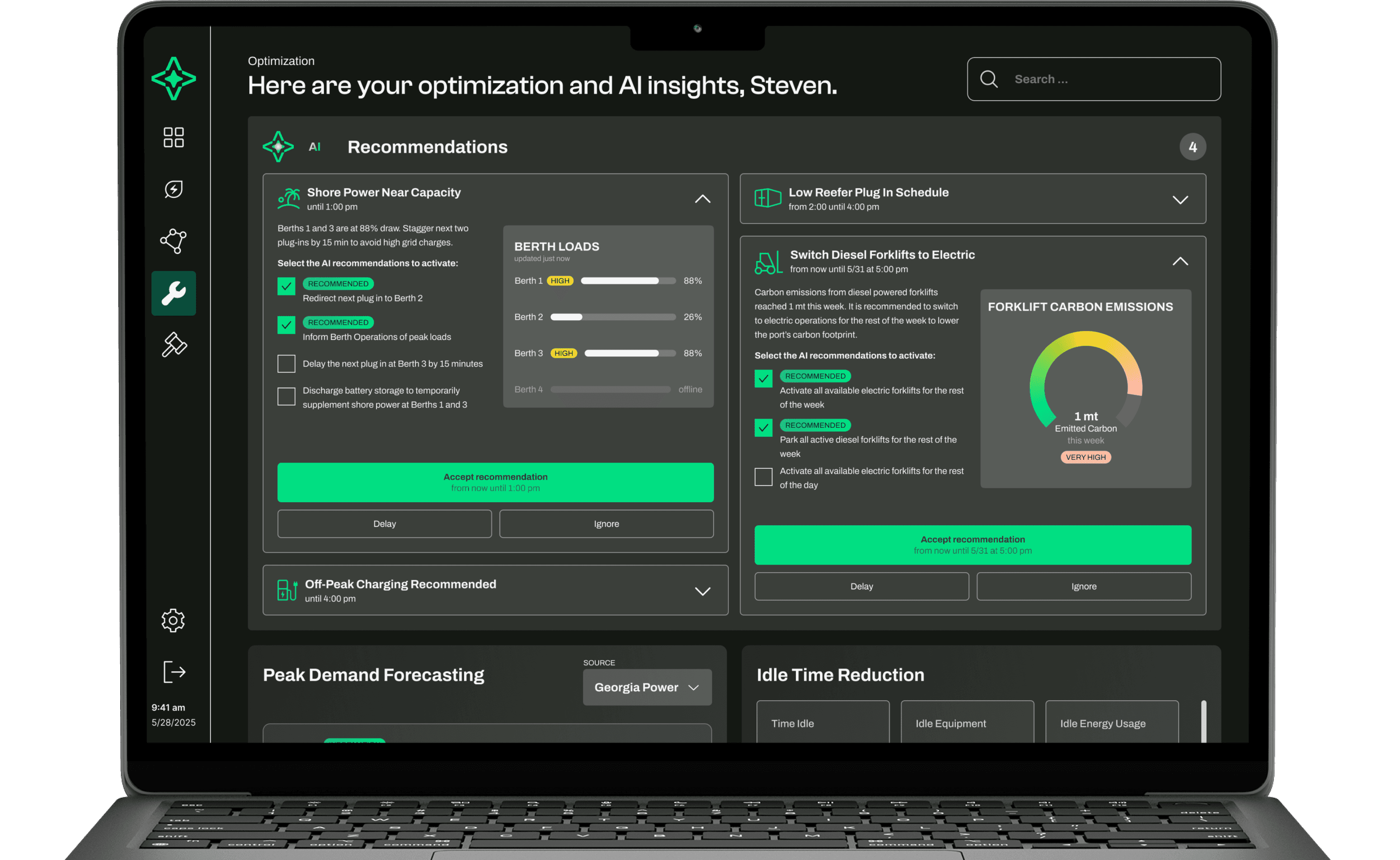Click the energy leaf-bolt sidebar icon
Screen dimensions: 1400x860
pos(174,189)
